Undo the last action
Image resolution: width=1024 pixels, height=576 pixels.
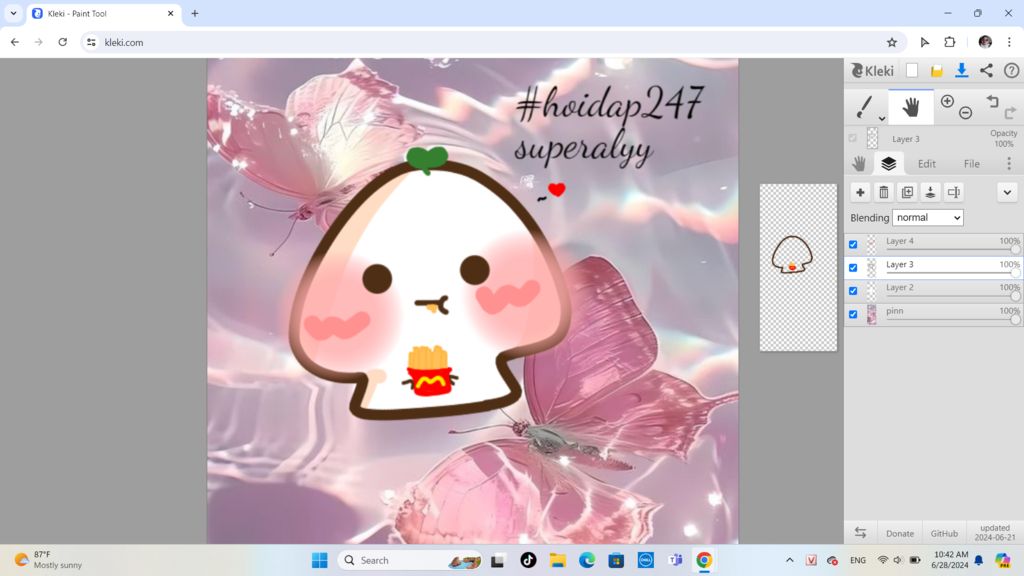point(993,101)
